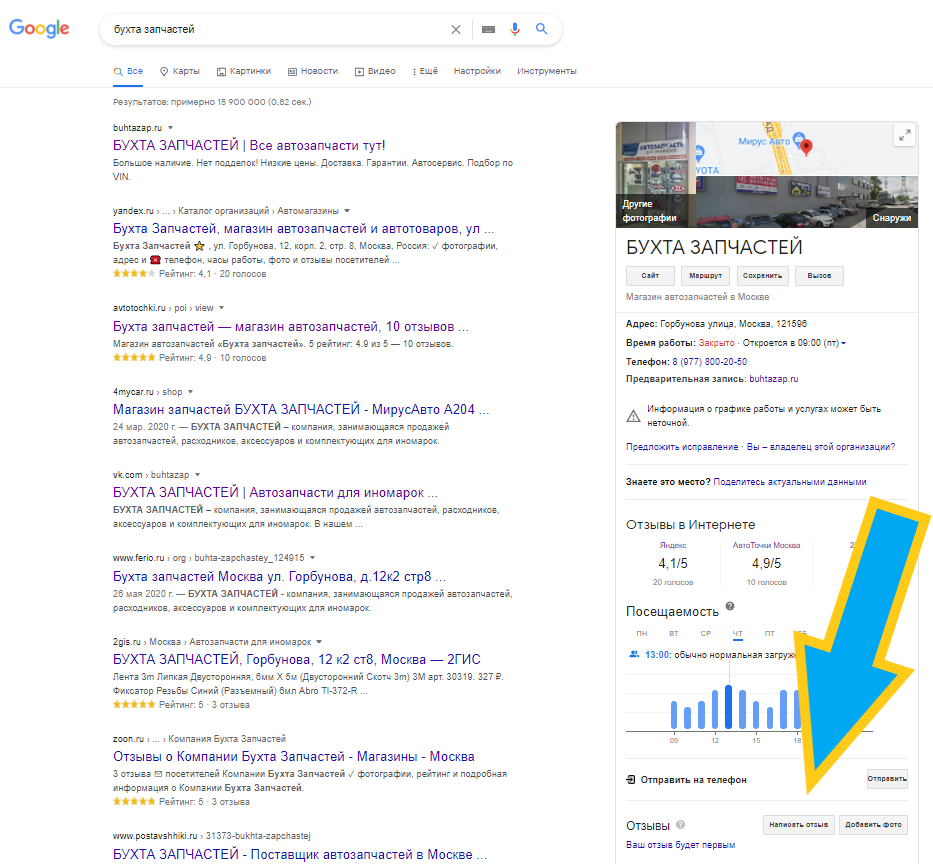933x864 pixels.
Task: Click Ваш отзыв будет первым link
Action: [x=680, y=845]
